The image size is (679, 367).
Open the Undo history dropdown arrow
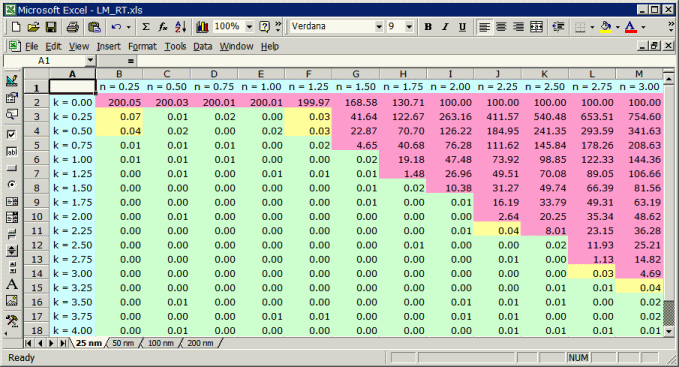(x=128, y=27)
